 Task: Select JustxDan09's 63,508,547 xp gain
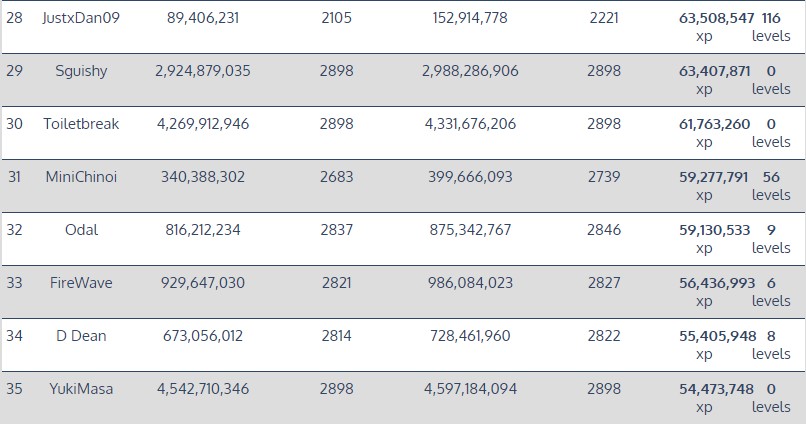click(716, 18)
